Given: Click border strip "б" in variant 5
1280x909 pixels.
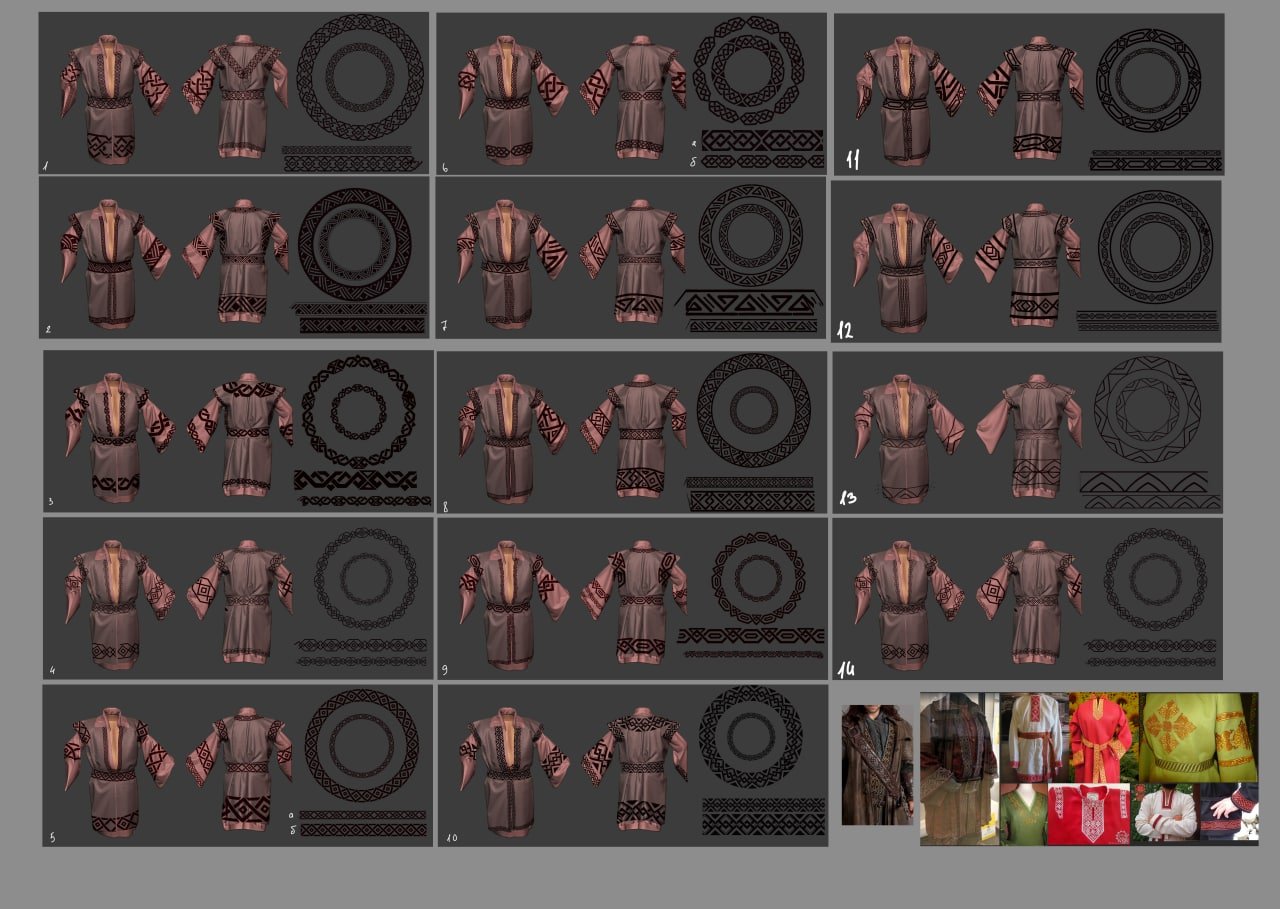Looking at the screenshot, I should [362, 830].
